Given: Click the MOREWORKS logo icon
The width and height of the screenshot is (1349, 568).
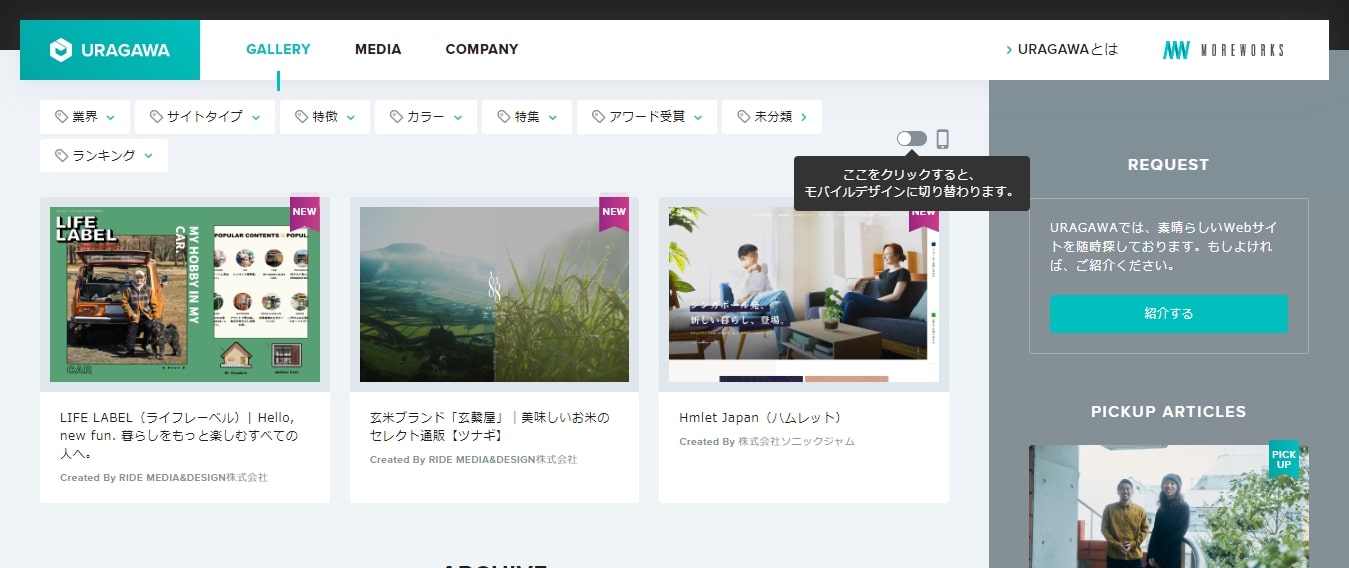Looking at the screenshot, I should [x=1176, y=50].
